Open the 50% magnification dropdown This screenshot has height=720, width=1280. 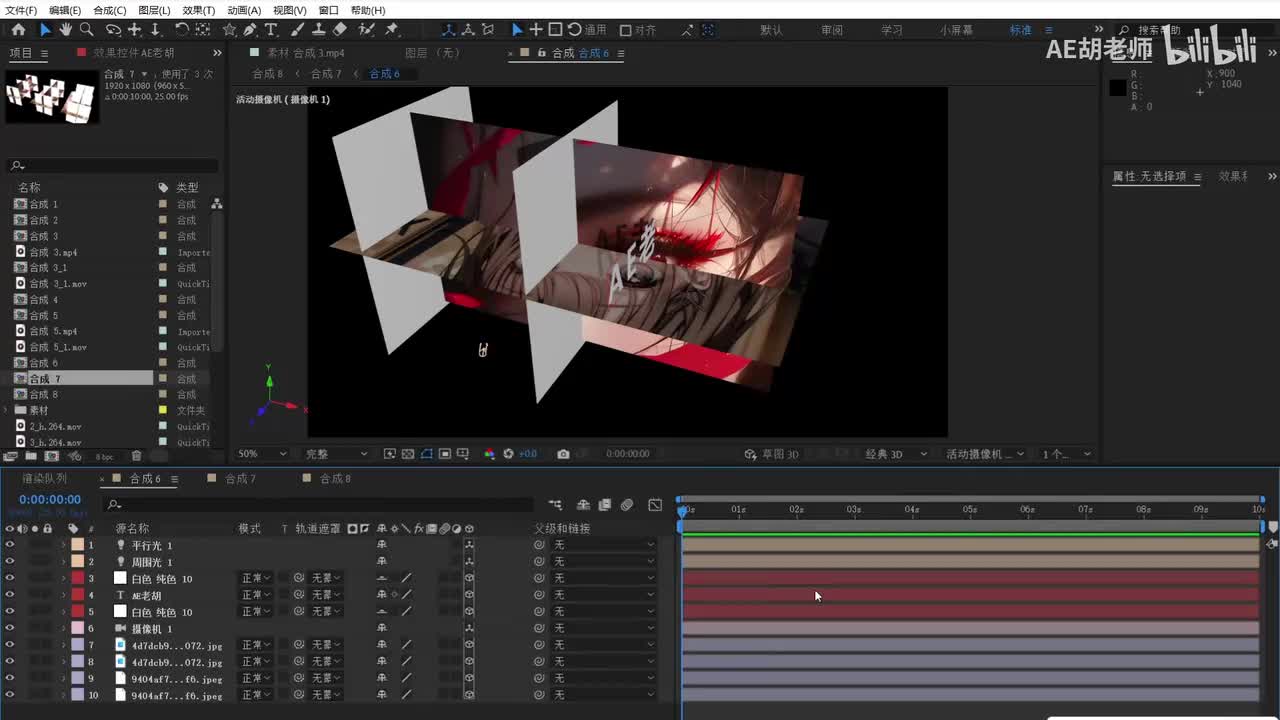(x=264, y=454)
